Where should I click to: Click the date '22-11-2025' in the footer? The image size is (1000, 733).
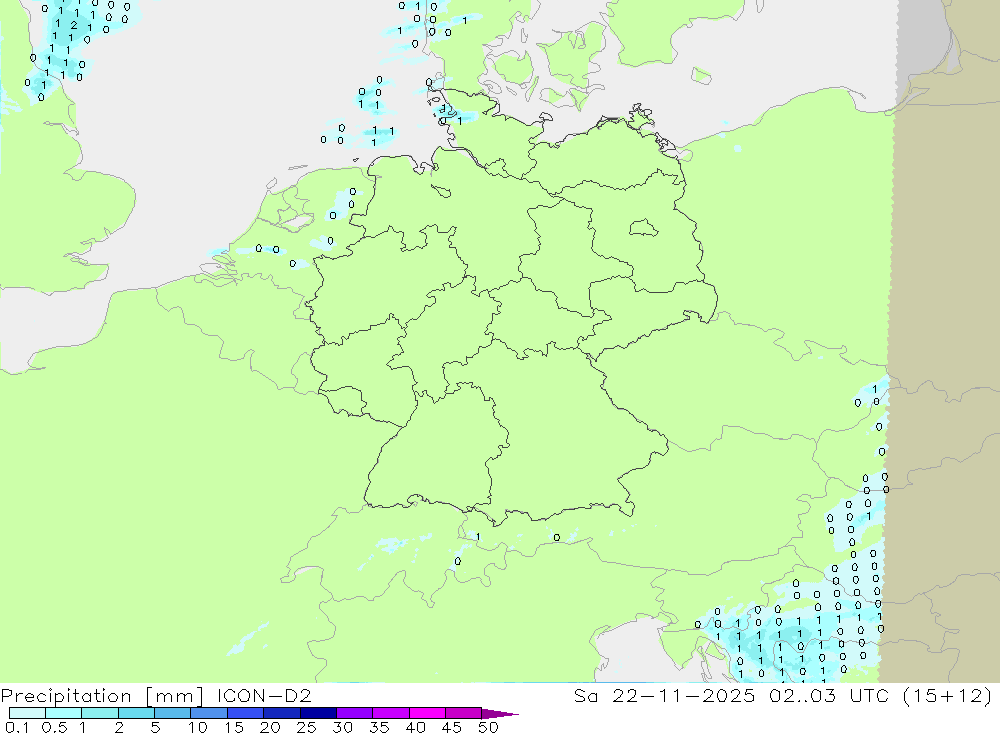tap(684, 695)
